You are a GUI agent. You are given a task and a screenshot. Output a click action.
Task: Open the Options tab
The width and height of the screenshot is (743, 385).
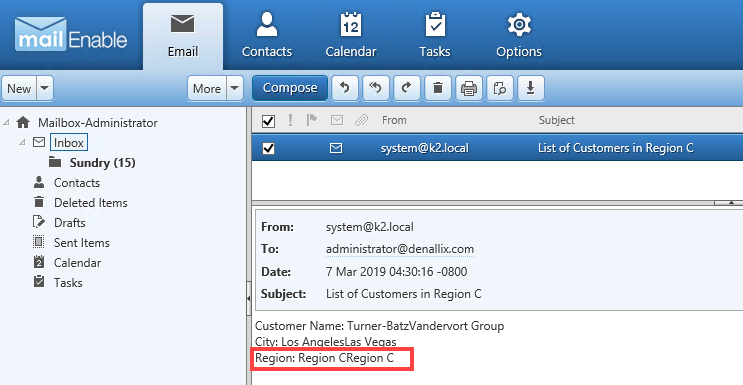click(x=519, y=37)
